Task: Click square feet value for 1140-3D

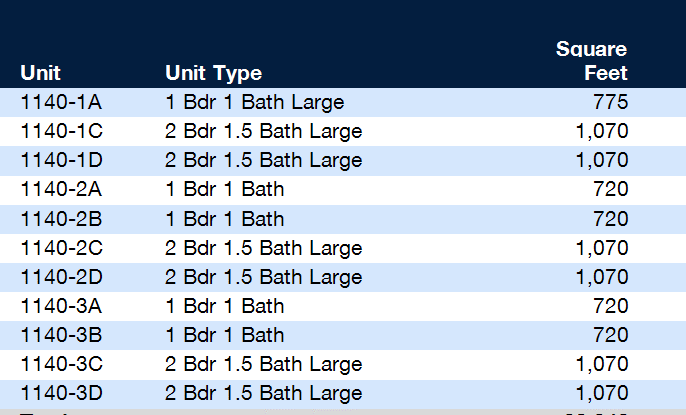Action: point(602,393)
